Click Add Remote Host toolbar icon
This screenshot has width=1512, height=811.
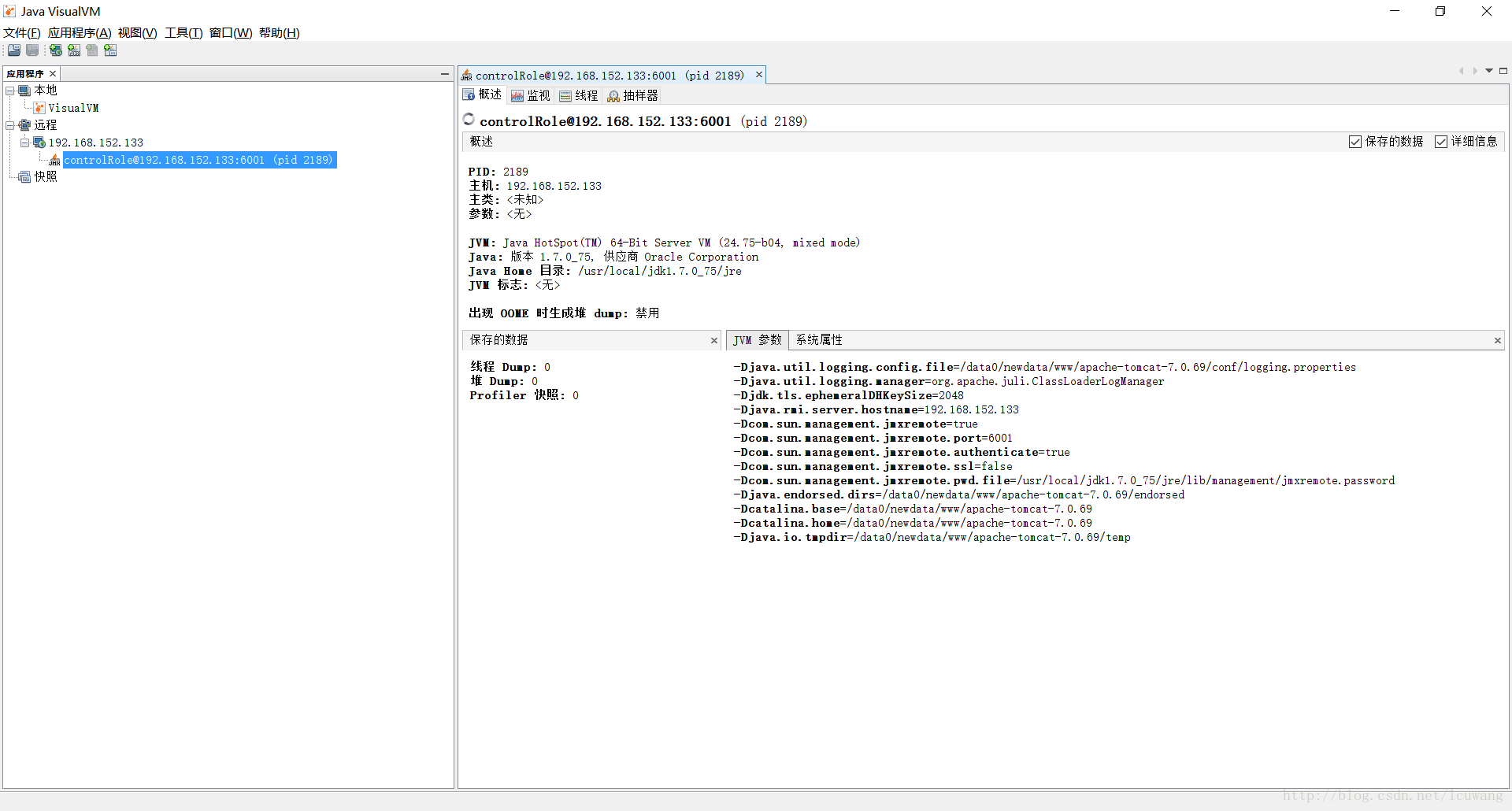56,50
